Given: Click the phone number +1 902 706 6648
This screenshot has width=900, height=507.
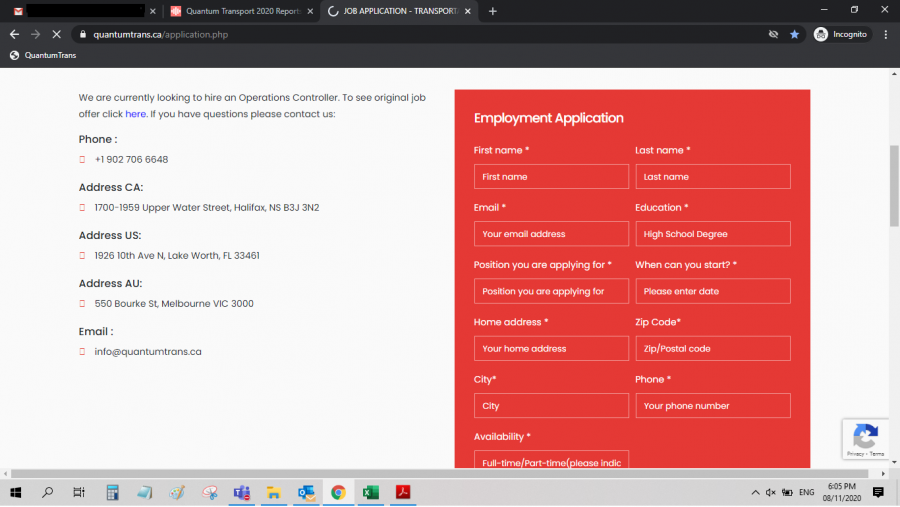Looking at the screenshot, I should (x=131, y=160).
